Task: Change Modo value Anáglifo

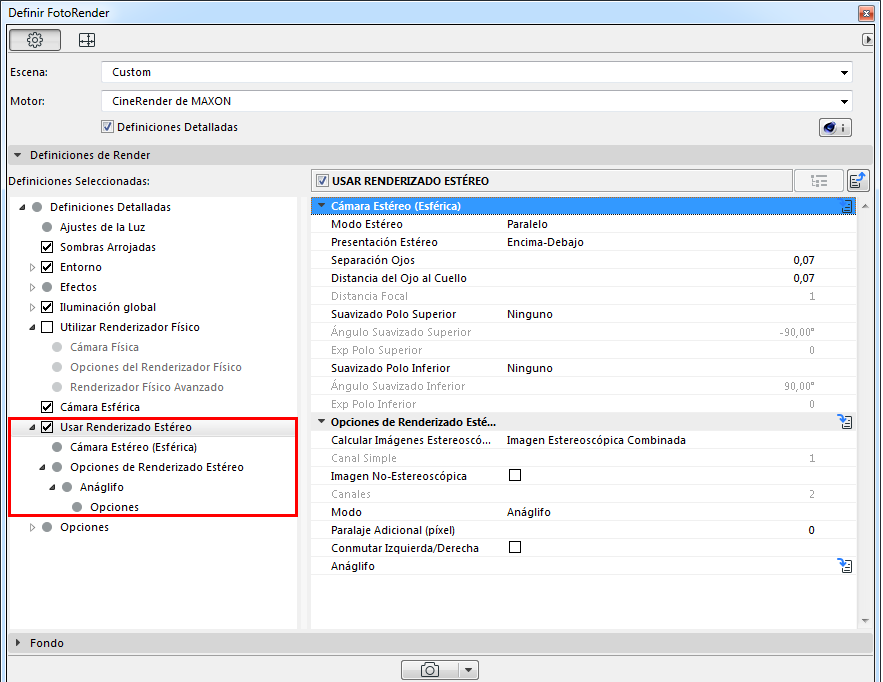Action: point(528,512)
